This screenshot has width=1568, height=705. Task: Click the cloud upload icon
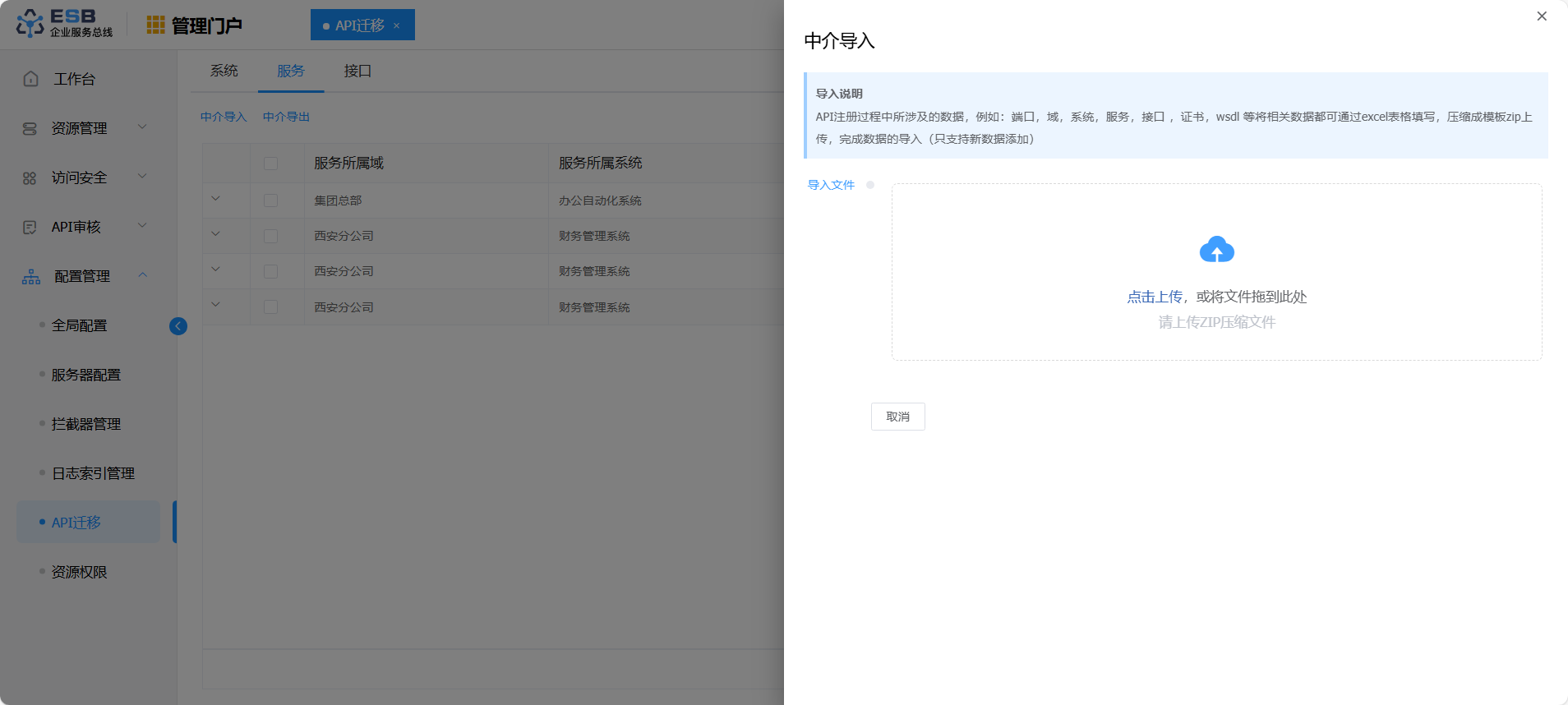coord(1216,250)
